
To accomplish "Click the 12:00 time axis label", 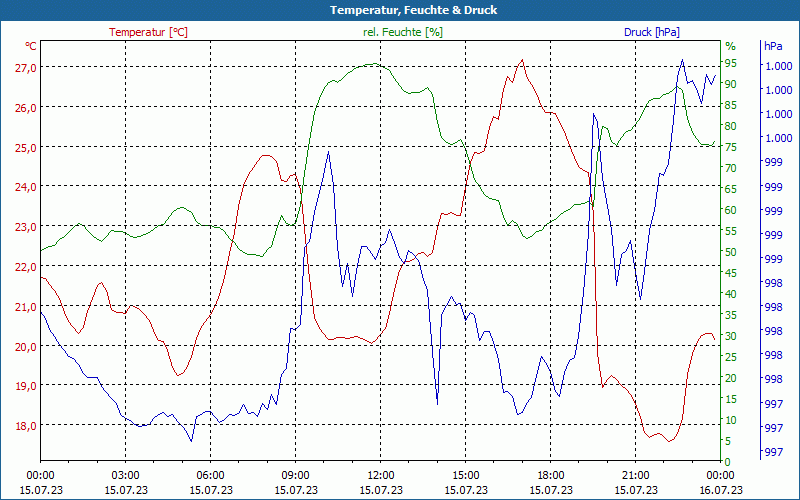I will (x=381, y=476).
